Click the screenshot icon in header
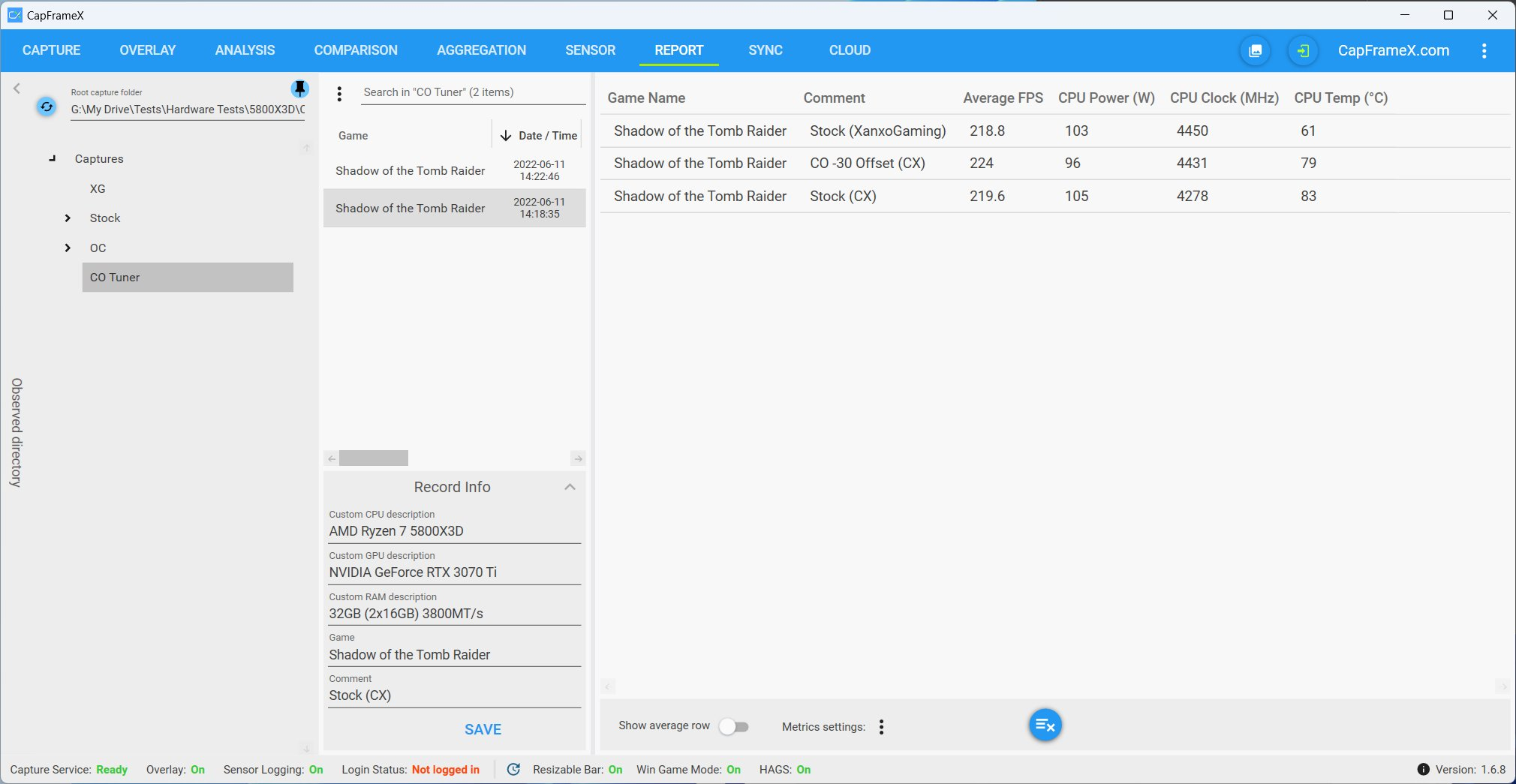 (1255, 51)
